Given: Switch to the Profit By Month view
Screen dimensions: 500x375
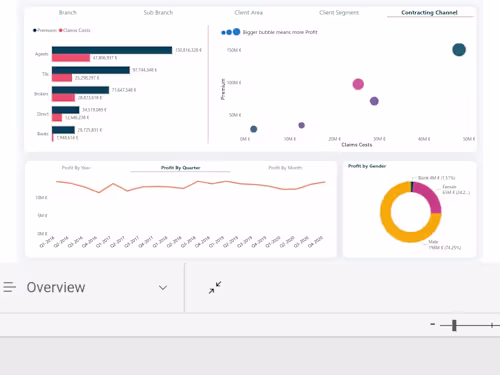Looking at the screenshot, I should (286, 168).
